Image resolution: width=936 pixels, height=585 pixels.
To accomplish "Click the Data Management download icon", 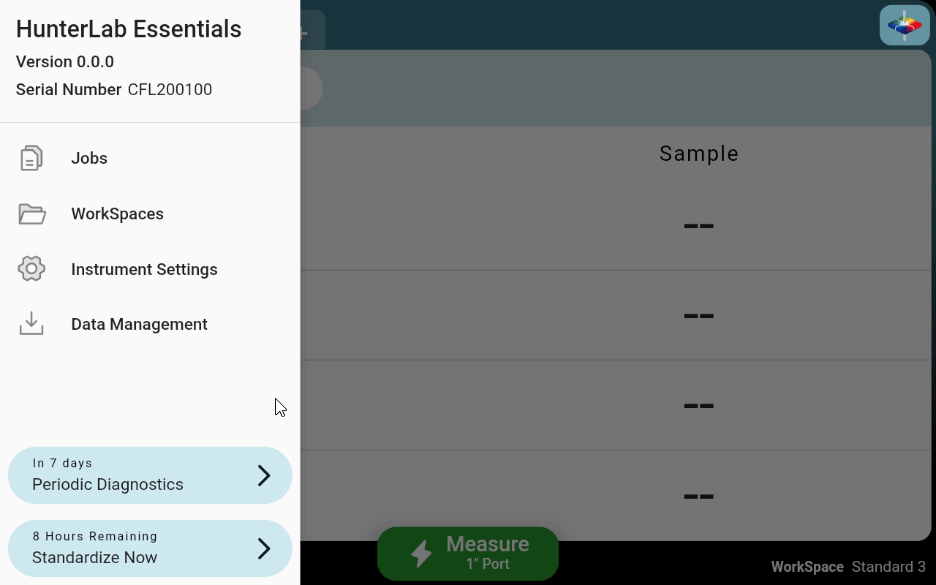I will (32, 324).
